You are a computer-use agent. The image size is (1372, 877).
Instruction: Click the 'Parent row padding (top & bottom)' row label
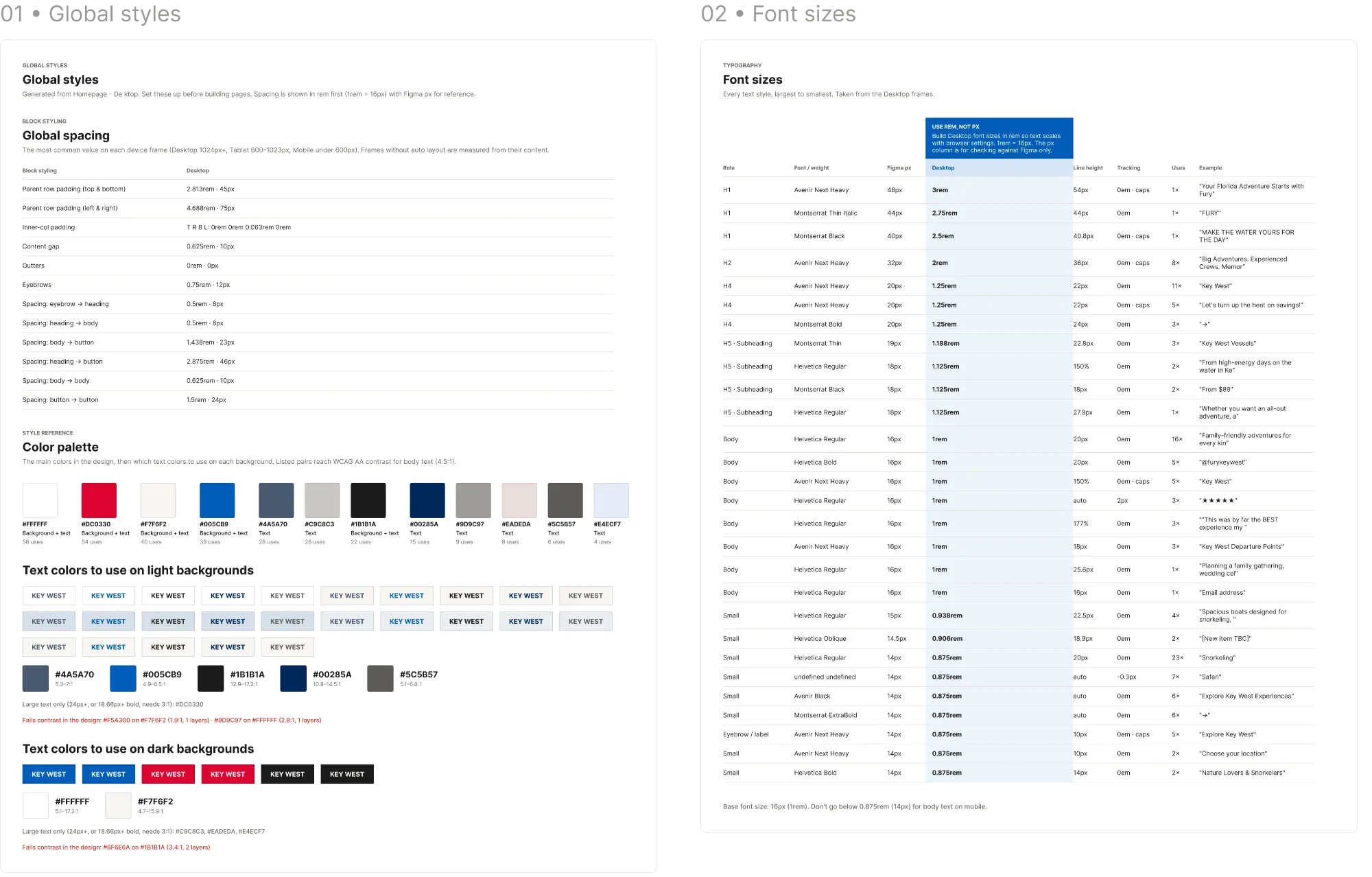click(74, 189)
